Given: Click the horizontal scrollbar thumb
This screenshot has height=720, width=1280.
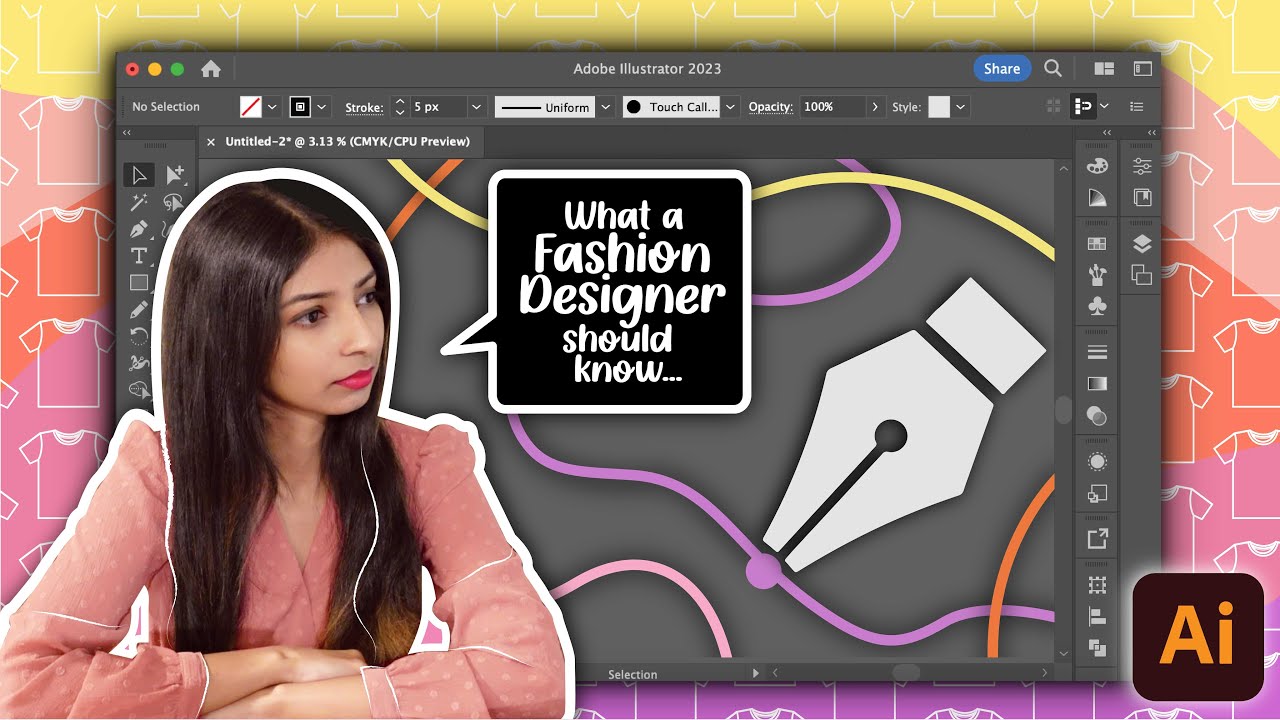Looking at the screenshot, I should coord(906,673).
